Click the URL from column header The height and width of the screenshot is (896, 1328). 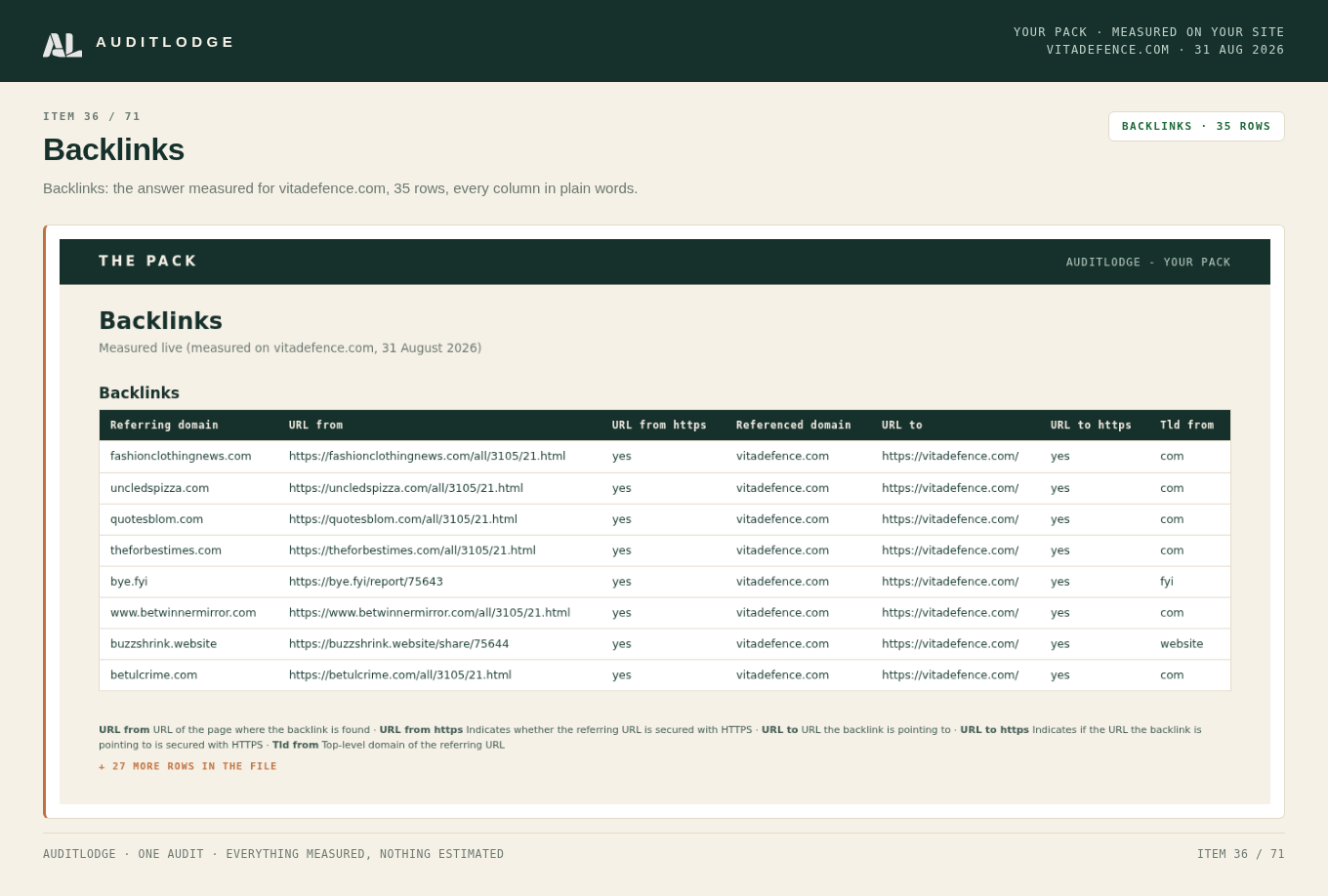click(x=315, y=426)
